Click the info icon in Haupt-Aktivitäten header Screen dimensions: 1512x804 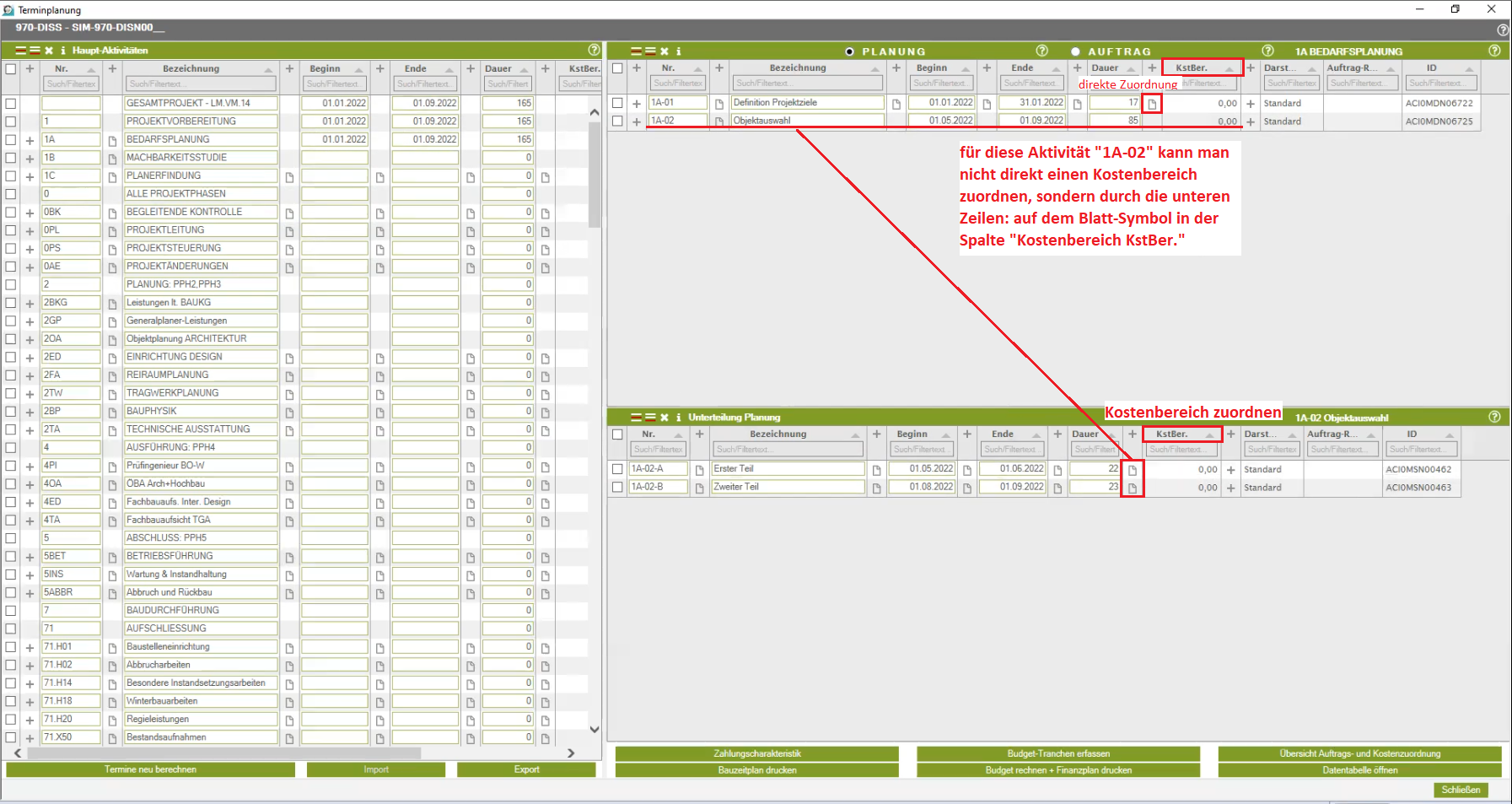[x=62, y=51]
